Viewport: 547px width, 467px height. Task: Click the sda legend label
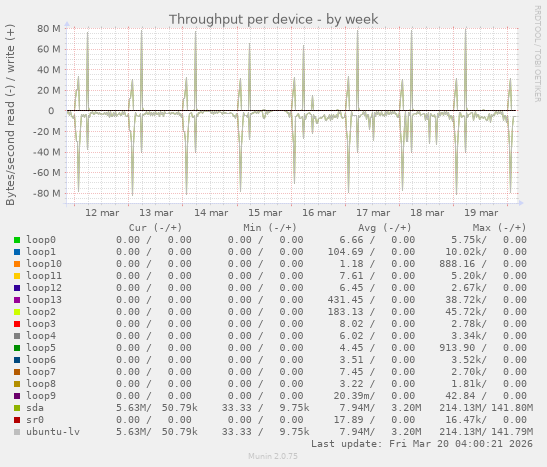pyautogui.click(x=35, y=407)
